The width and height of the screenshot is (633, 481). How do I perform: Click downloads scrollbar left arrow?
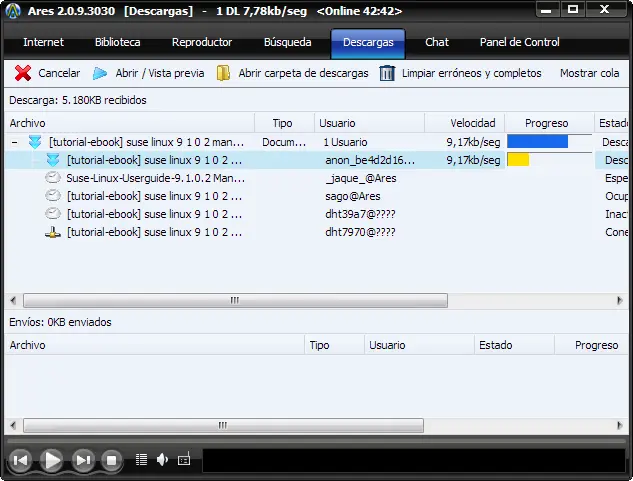[x=13, y=300]
